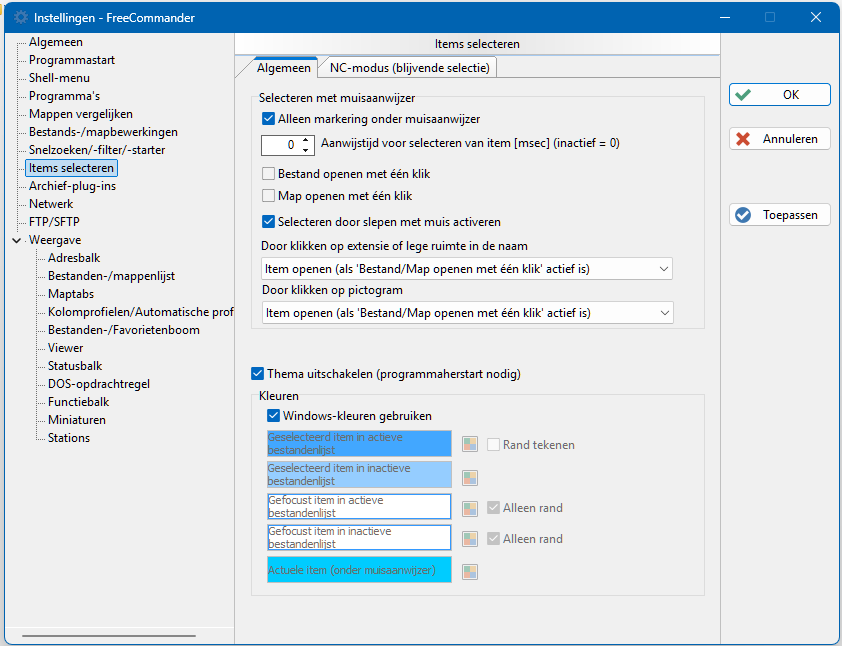Open color picker for selected item in inactive list

coord(470,477)
